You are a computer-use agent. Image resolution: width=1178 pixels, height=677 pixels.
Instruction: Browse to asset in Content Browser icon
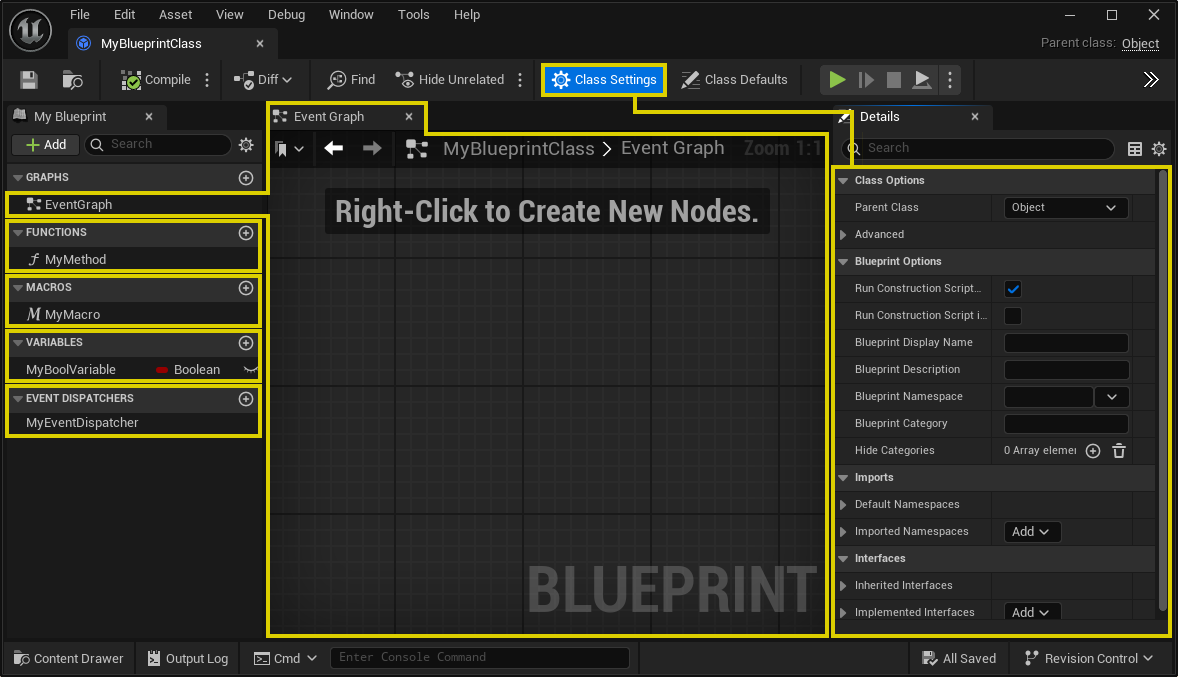[72, 80]
